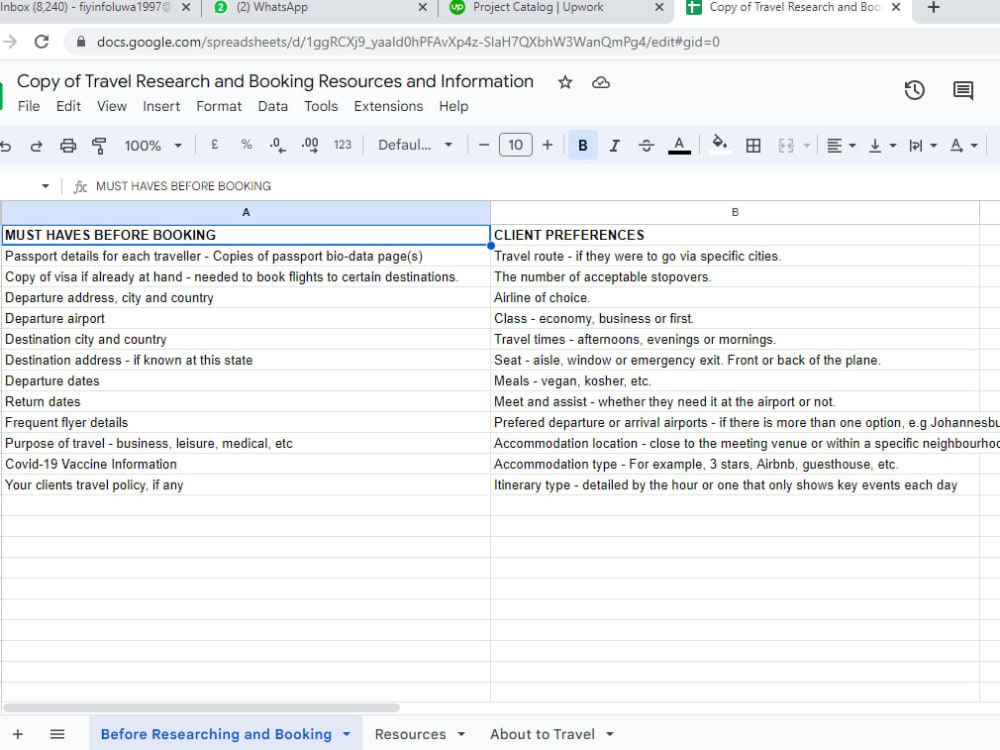Screen dimensions: 1000x750
Task: Toggle italic formatting
Action: (x=614, y=145)
